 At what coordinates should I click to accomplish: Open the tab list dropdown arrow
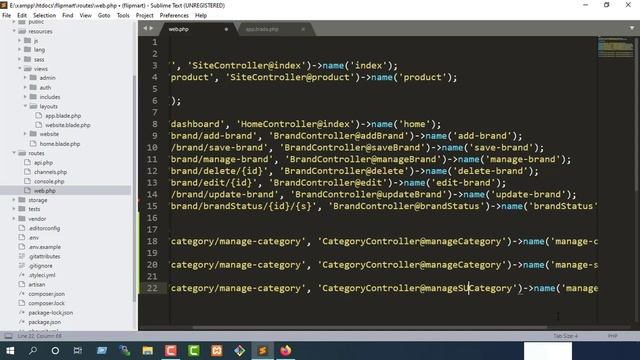[x=632, y=28]
